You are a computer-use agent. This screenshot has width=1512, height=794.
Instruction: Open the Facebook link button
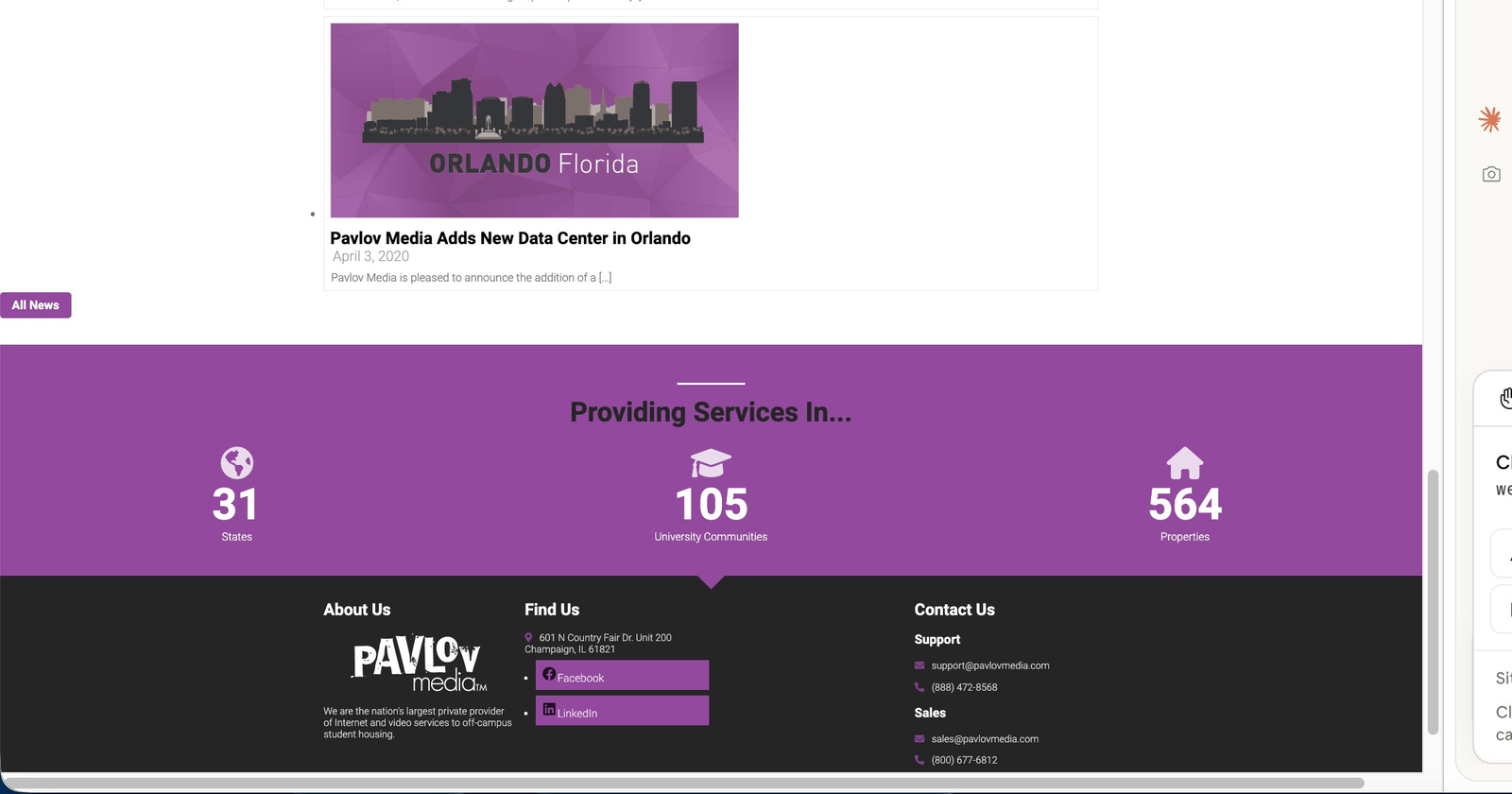coord(622,675)
